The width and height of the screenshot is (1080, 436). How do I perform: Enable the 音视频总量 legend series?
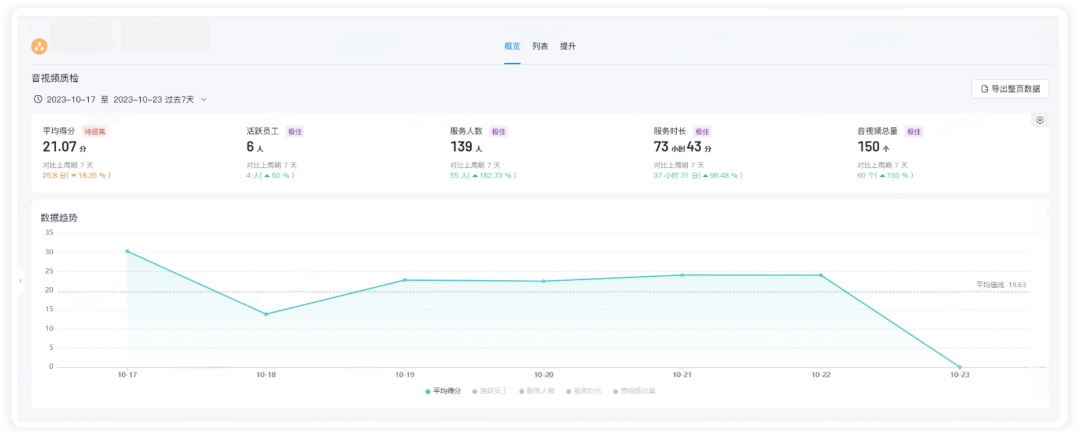coord(634,391)
